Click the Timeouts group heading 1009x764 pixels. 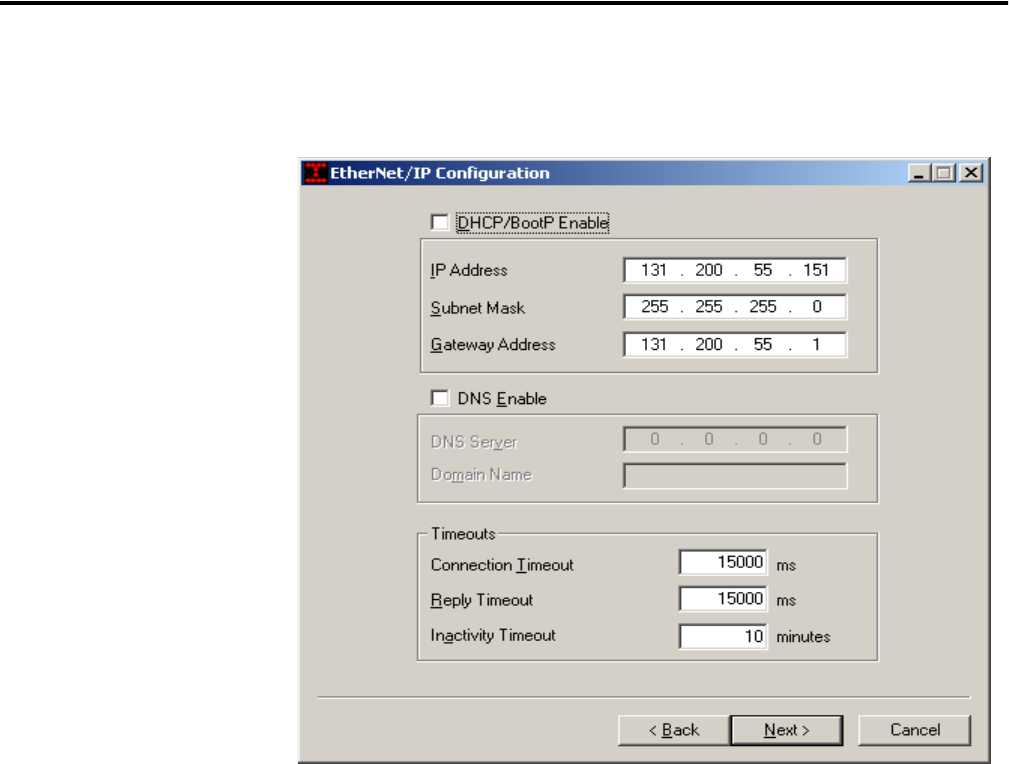pos(463,534)
